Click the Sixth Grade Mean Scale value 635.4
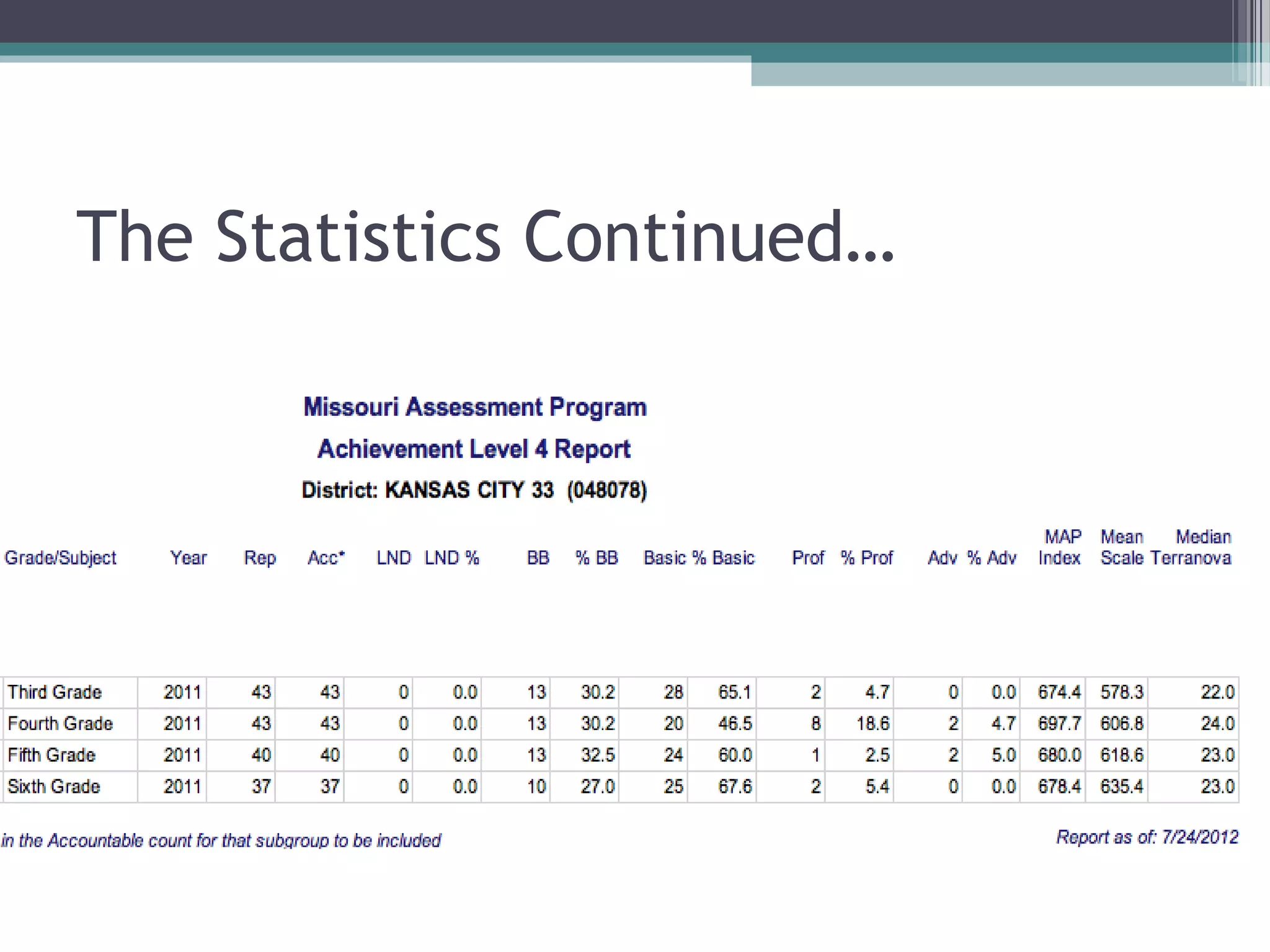 click(x=1122, y=787)
